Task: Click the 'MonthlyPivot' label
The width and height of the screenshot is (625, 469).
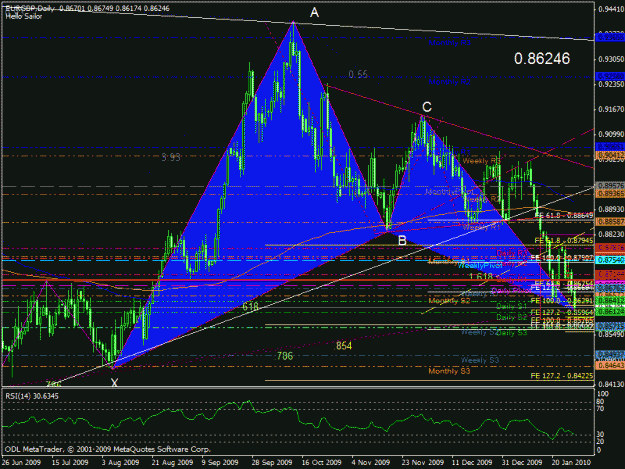Action: click(448, 192)
